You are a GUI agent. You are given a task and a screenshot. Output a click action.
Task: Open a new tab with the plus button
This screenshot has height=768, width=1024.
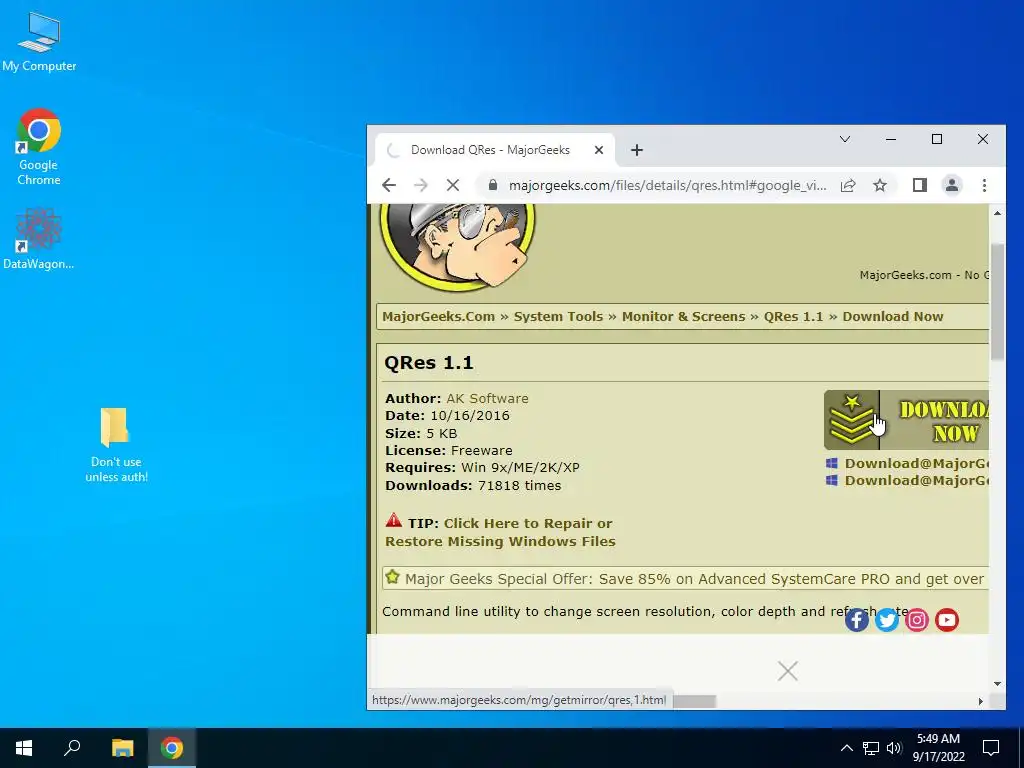pyautogui.click(x=637, y=150)
